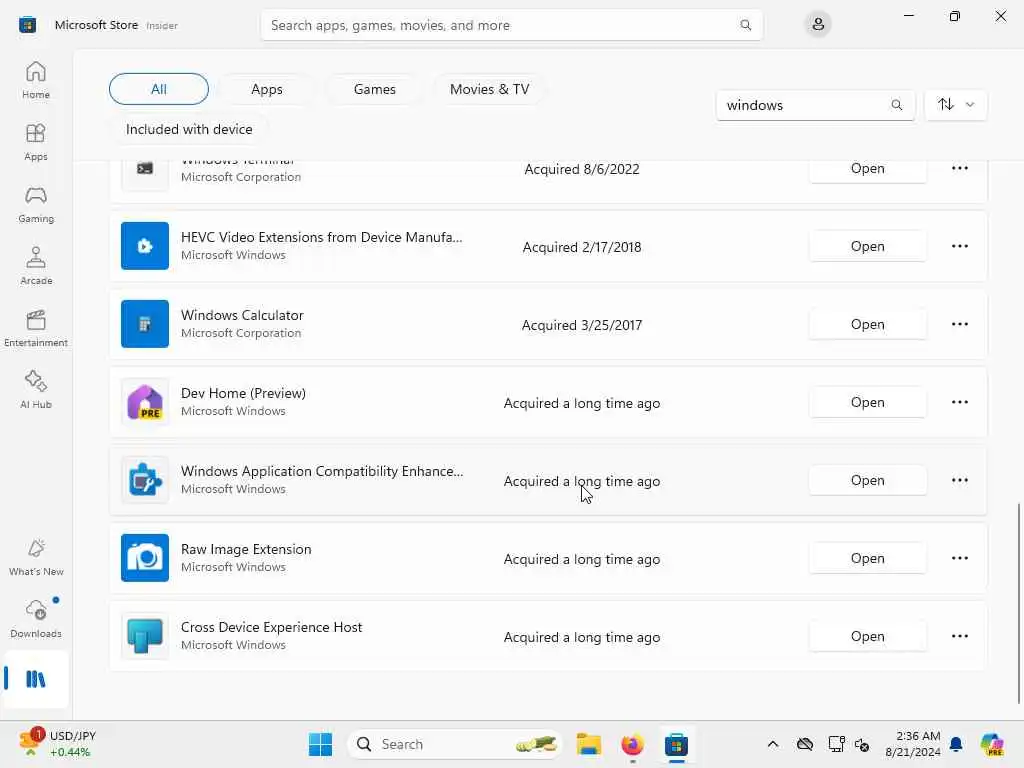Open Firefox from taskbar
This screenshot has height=768, width=1024.
(x=632, y=744)
